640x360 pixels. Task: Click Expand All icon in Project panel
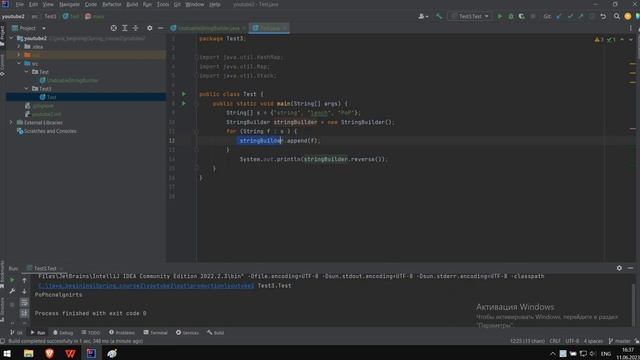click(125, 28)
